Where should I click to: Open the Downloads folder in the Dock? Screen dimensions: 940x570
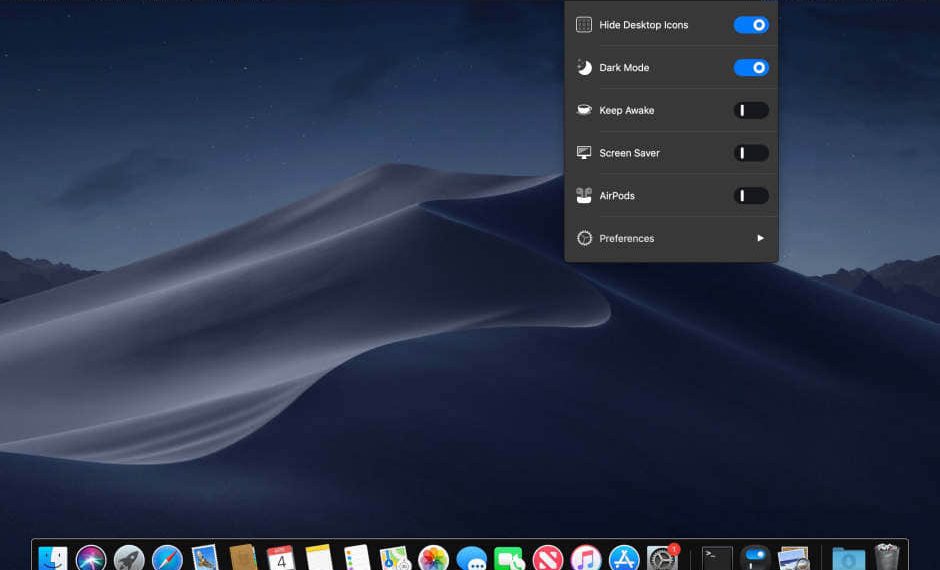pos(848,558)
